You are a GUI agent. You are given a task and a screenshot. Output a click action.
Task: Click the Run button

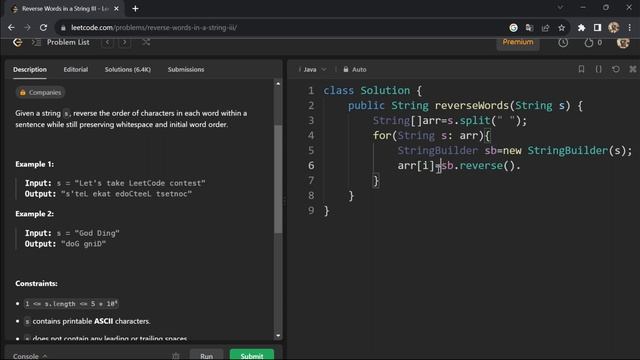coord(207,356)
